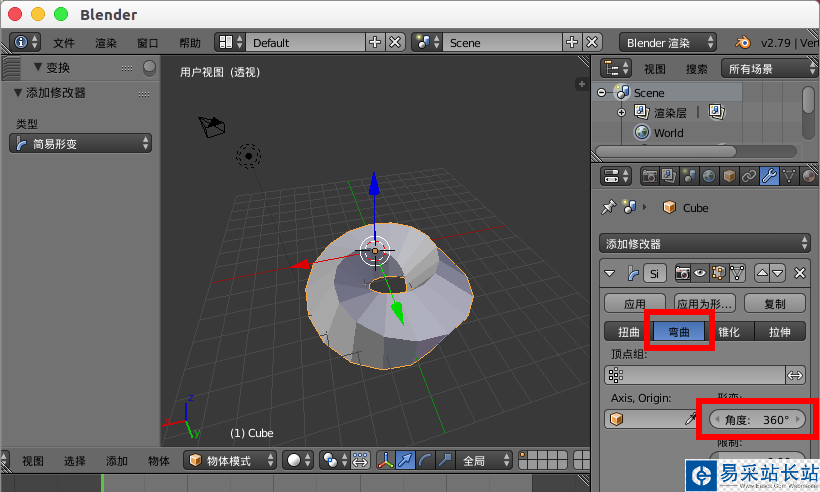The image size is (820, 492).
Task: Open the Render properties camera tab
Action: [x=649, y=176]
